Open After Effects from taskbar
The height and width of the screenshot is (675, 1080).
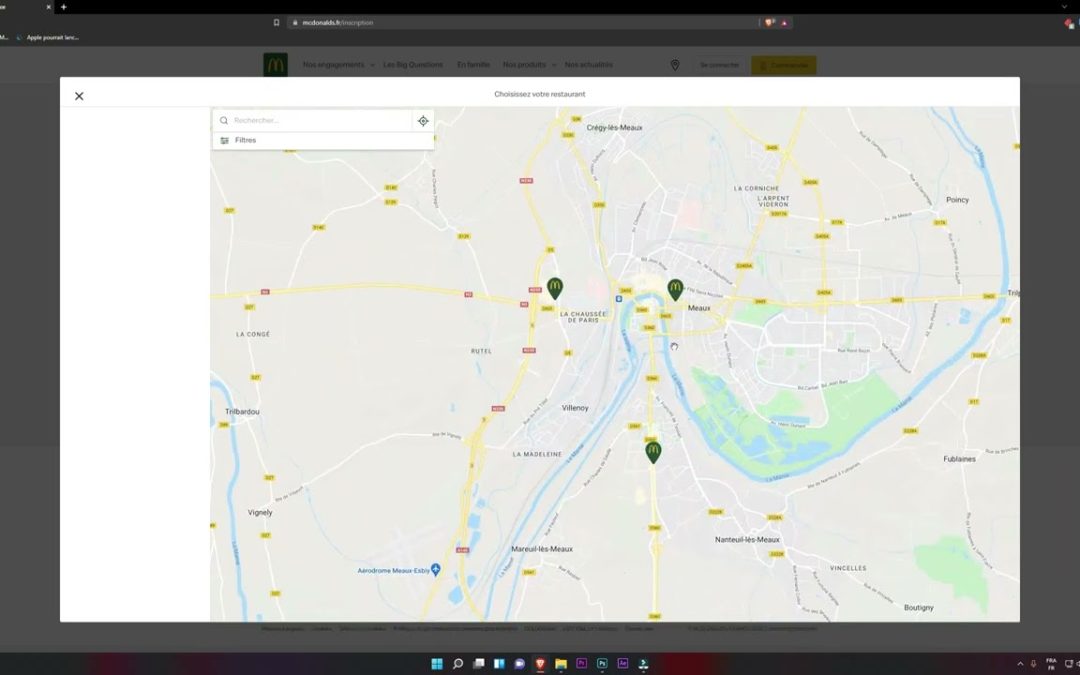[x=623, y=663]
